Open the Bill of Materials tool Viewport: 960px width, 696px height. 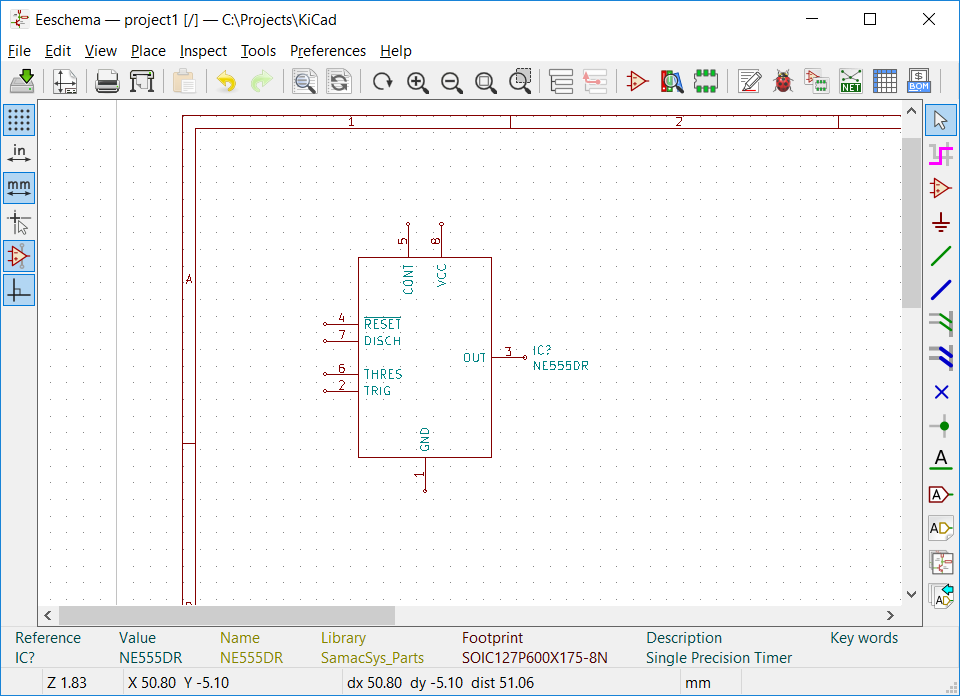[919, 81]
